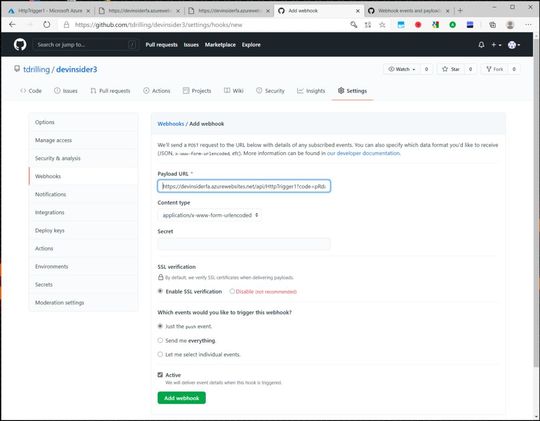Close the Add webhook browser tab
This screenshot has height=421, width=540.
point(357,11)
